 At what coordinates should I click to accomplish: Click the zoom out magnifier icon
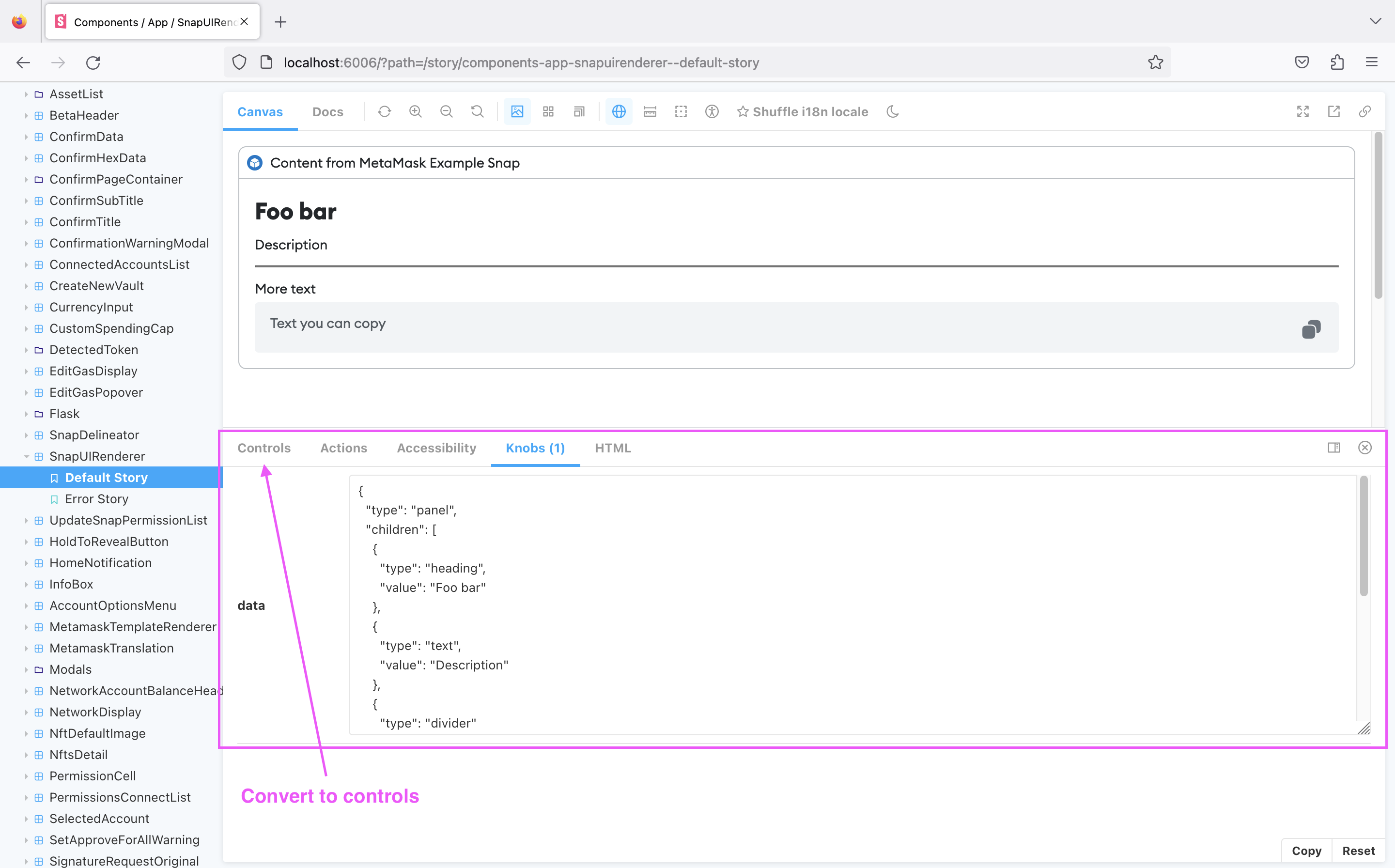[x=446, y=111]
